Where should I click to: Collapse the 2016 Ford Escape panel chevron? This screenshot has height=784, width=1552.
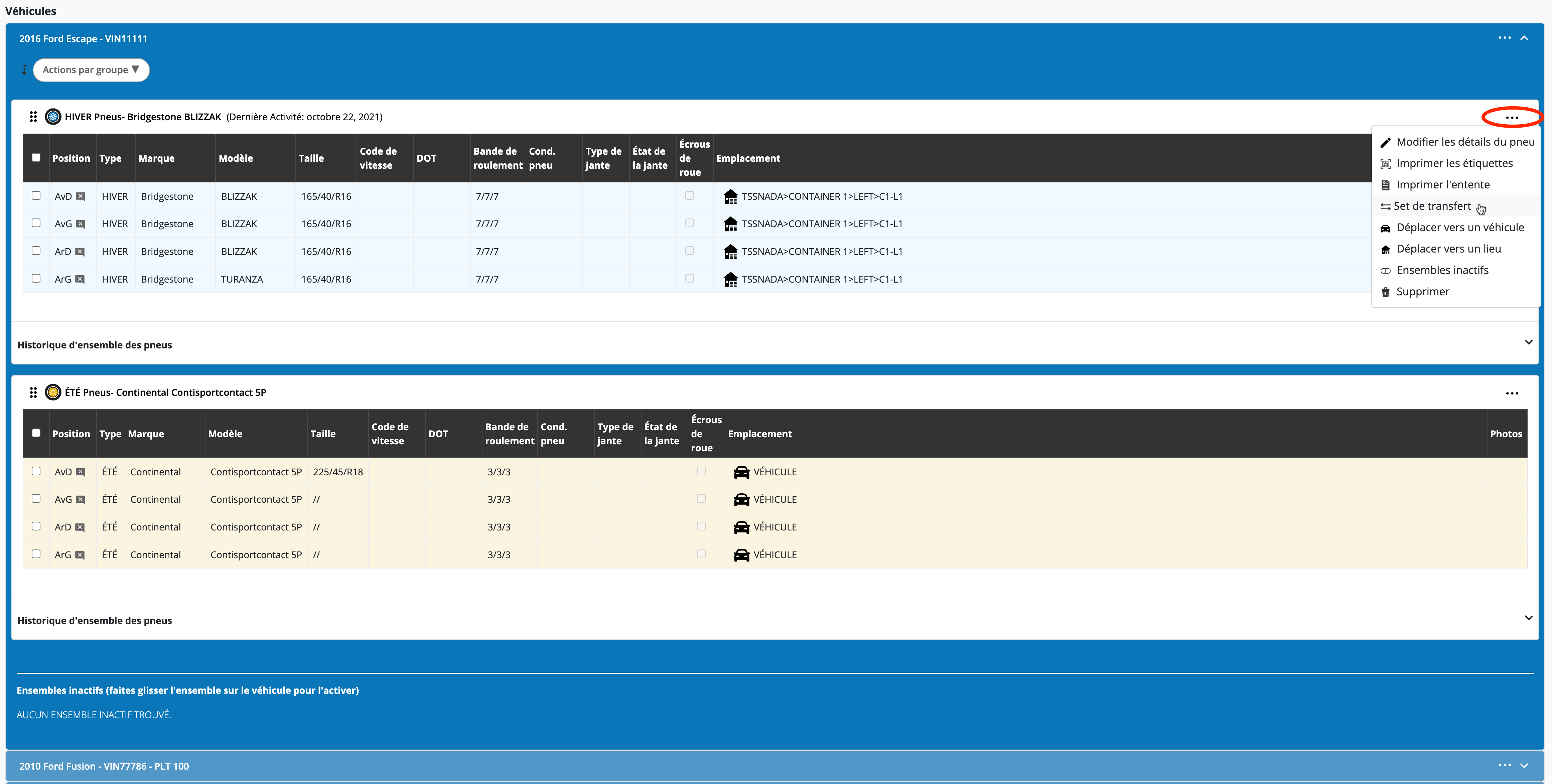pyautogui.click(x=1524, y=38)
